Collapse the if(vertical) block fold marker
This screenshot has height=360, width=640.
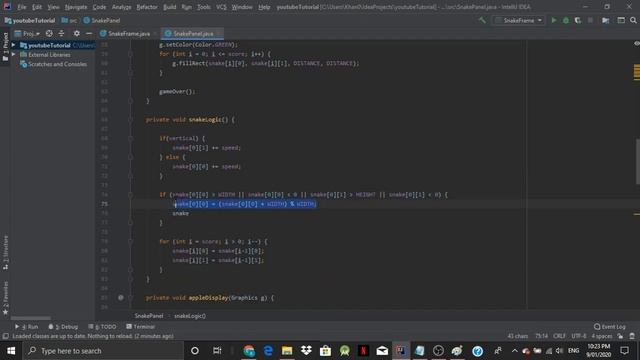131,138
